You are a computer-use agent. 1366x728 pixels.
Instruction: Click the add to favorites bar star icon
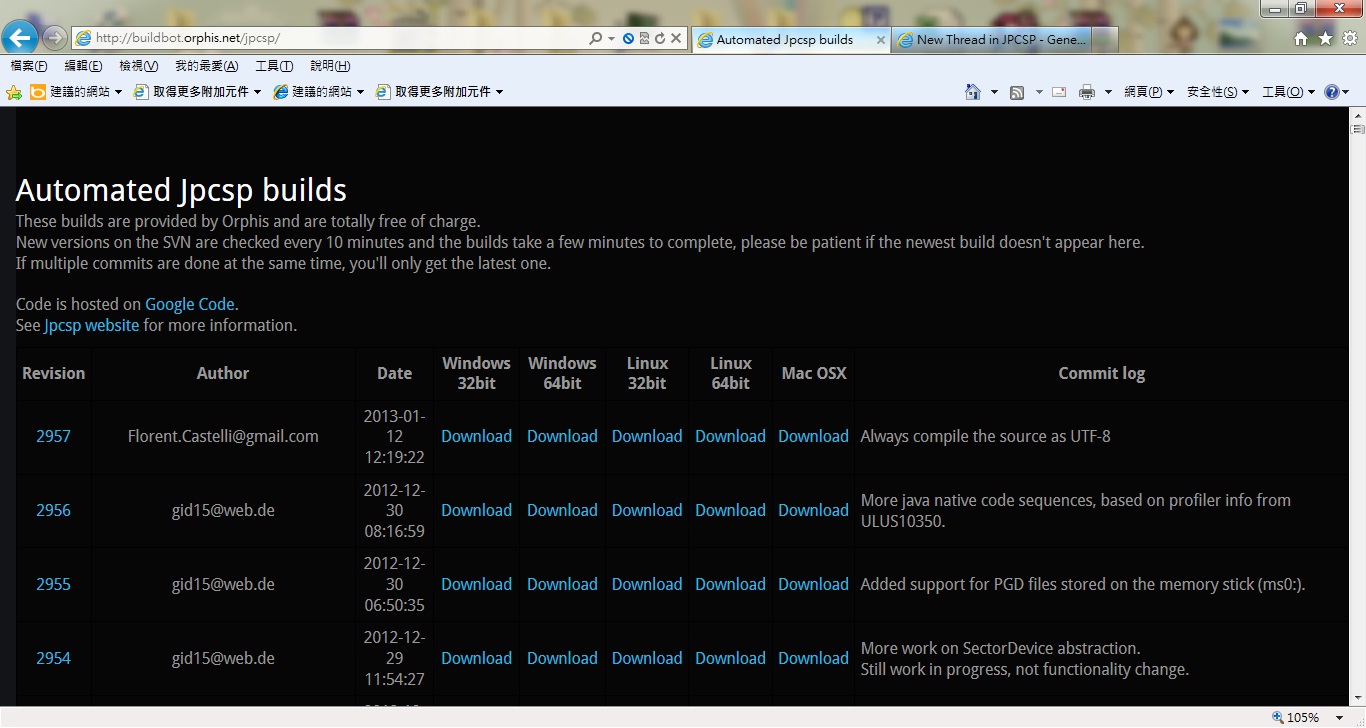(14, 92)
